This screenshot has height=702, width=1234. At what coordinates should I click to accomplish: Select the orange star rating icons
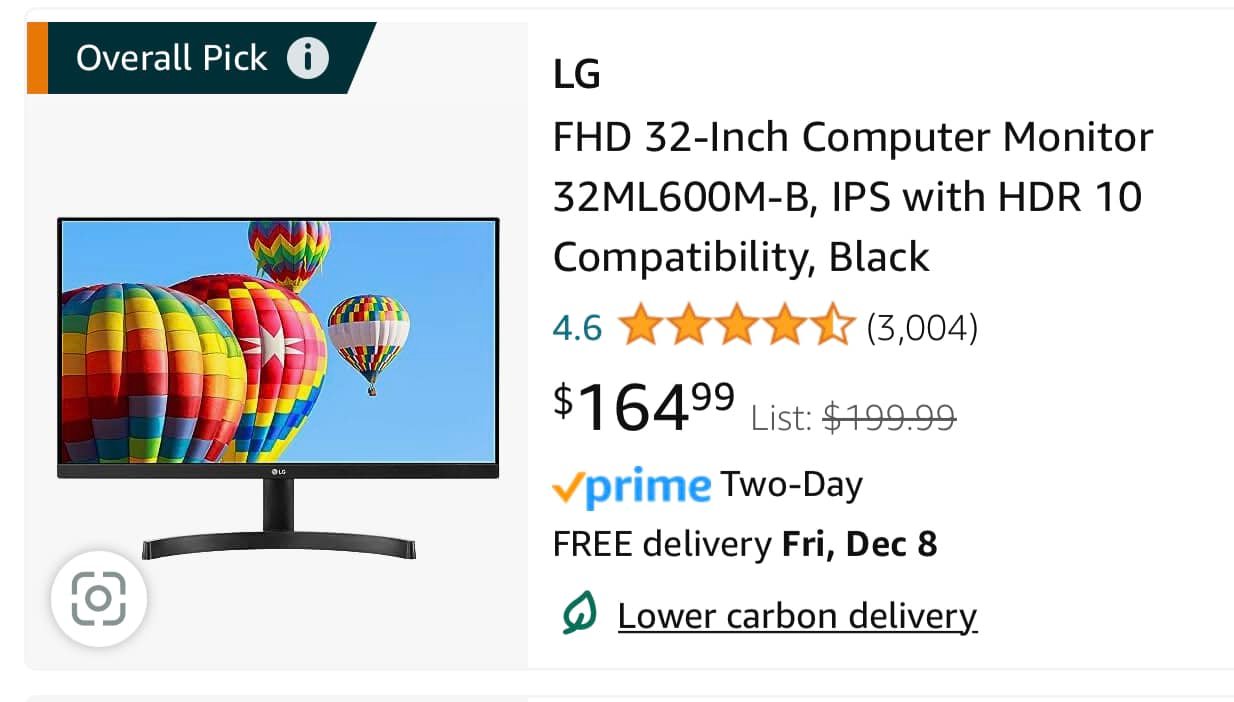(x=737, y=327)
